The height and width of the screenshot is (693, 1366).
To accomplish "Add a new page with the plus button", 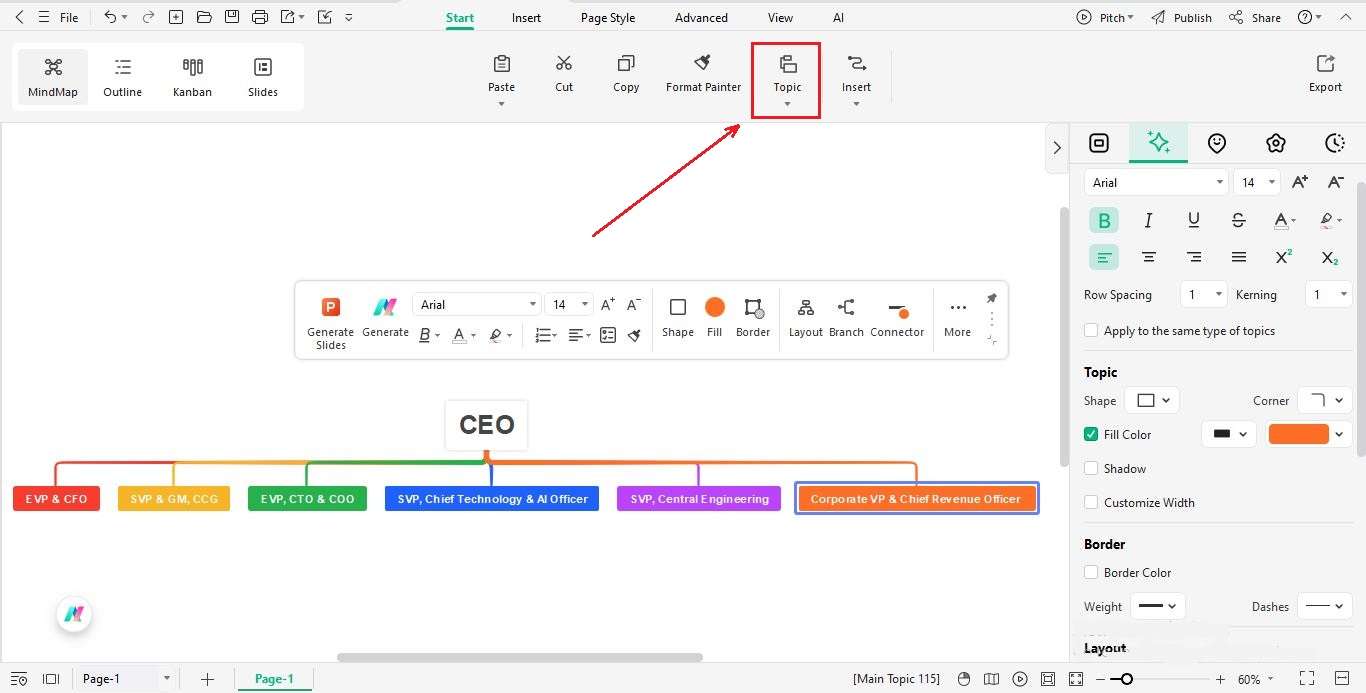I will pos(207,679).
